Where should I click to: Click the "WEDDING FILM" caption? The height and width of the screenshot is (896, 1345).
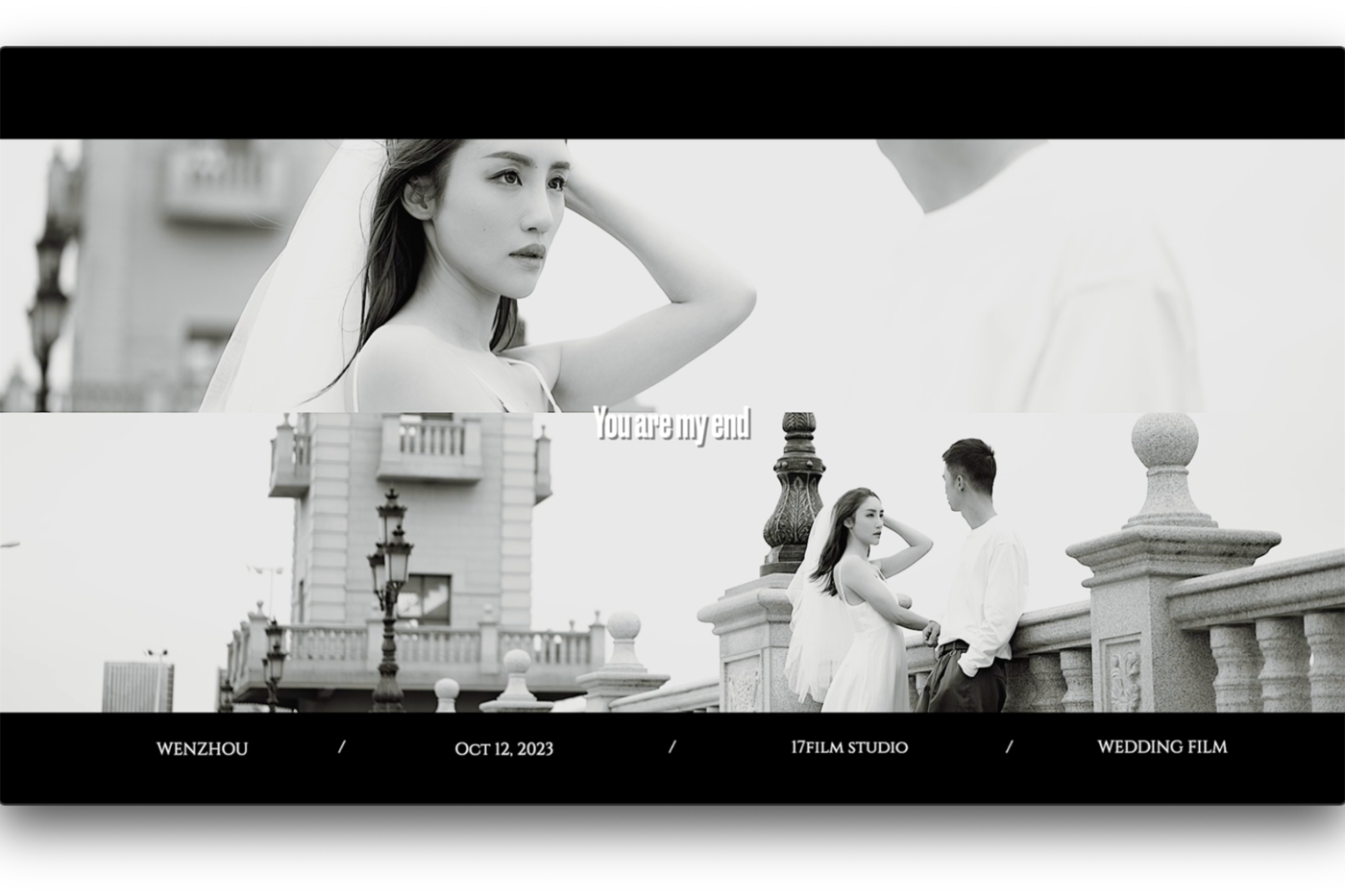[1162, 746]
